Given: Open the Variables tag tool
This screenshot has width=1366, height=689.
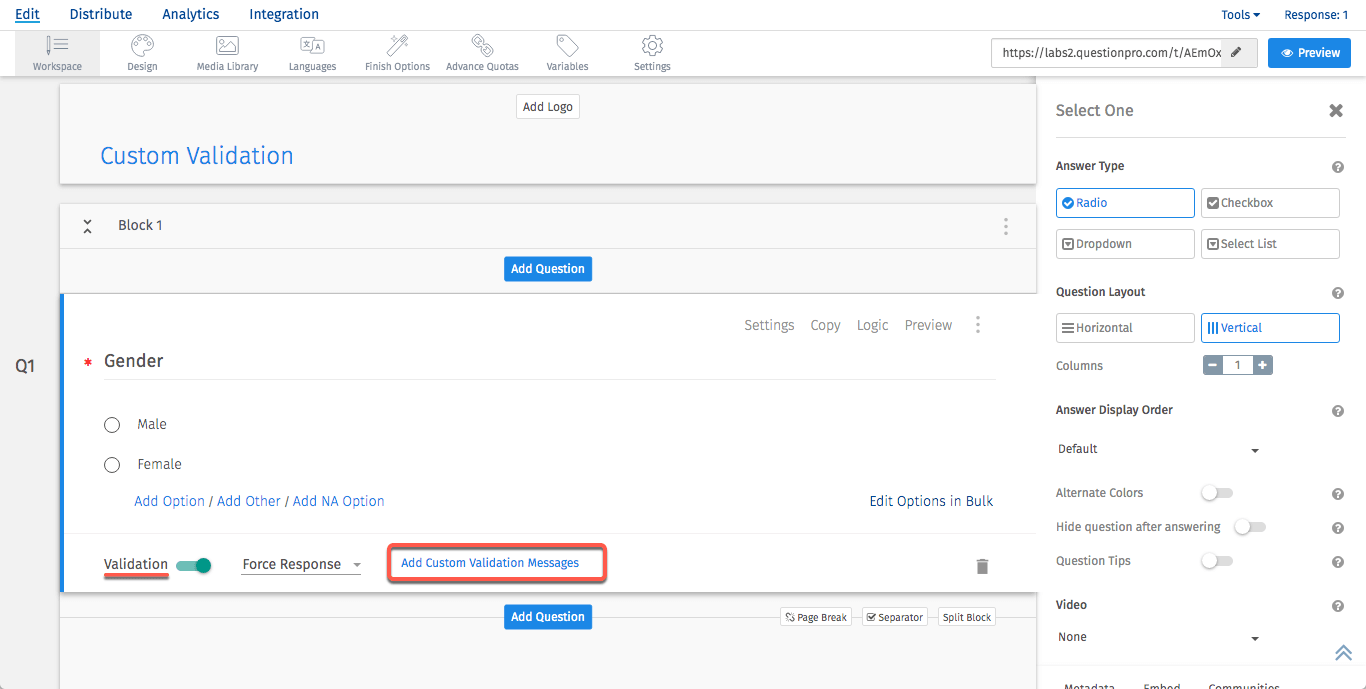Looking at the screenshot, I should click(x=567, y=53).
